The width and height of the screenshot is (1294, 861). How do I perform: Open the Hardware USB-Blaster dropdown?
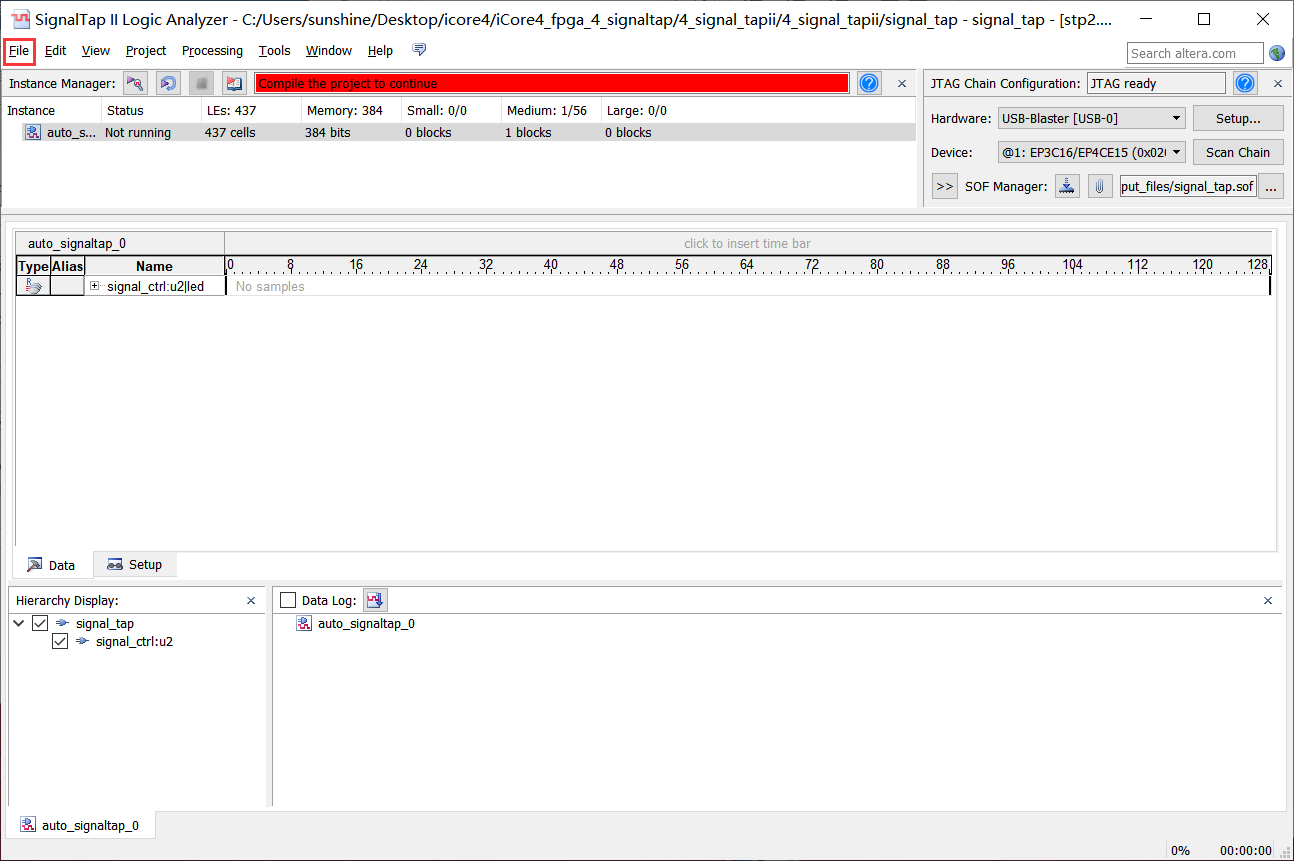pos(1091,119)
